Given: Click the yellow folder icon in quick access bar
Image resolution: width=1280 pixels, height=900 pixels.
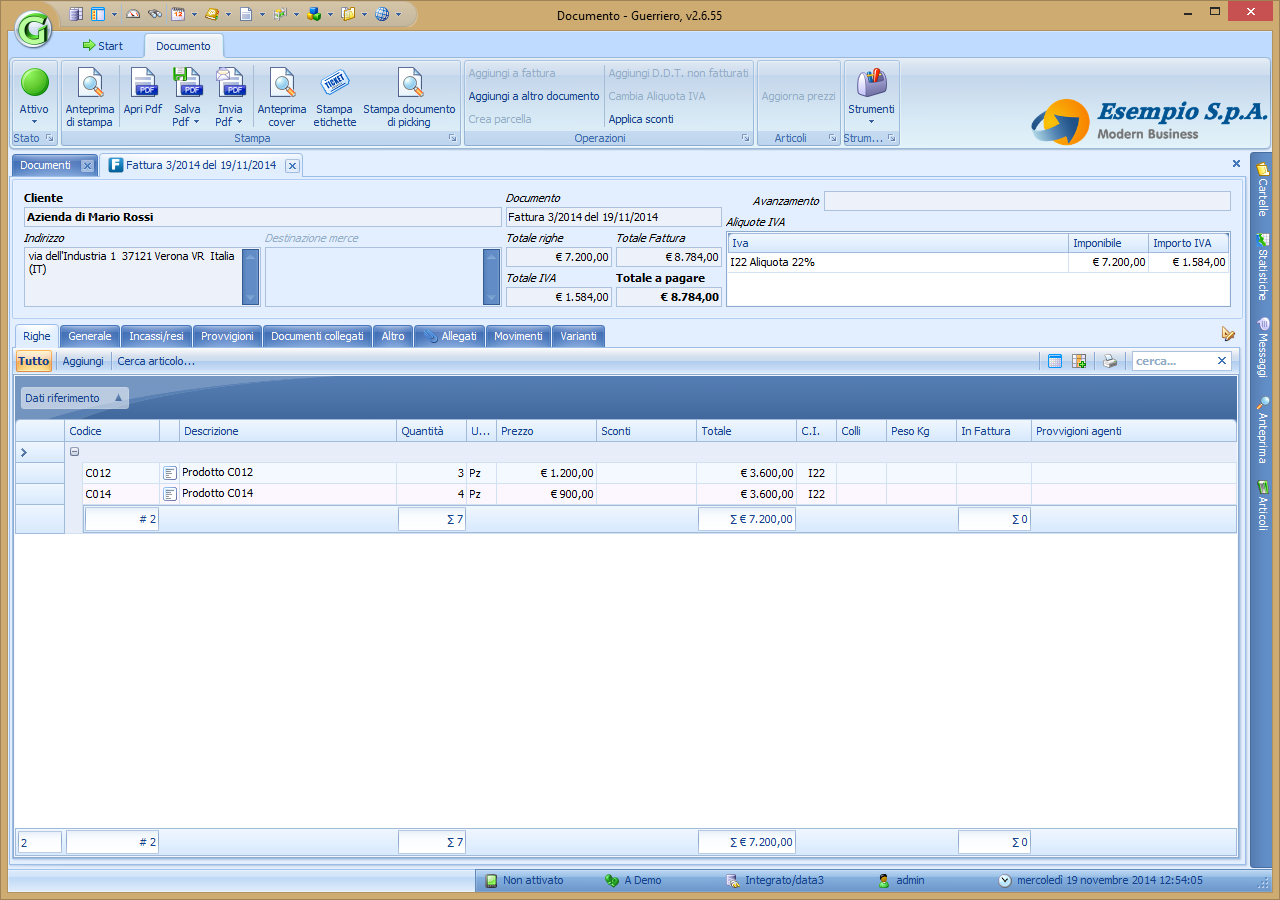Looking at the screenshot, I should click(x=348, y=14).
